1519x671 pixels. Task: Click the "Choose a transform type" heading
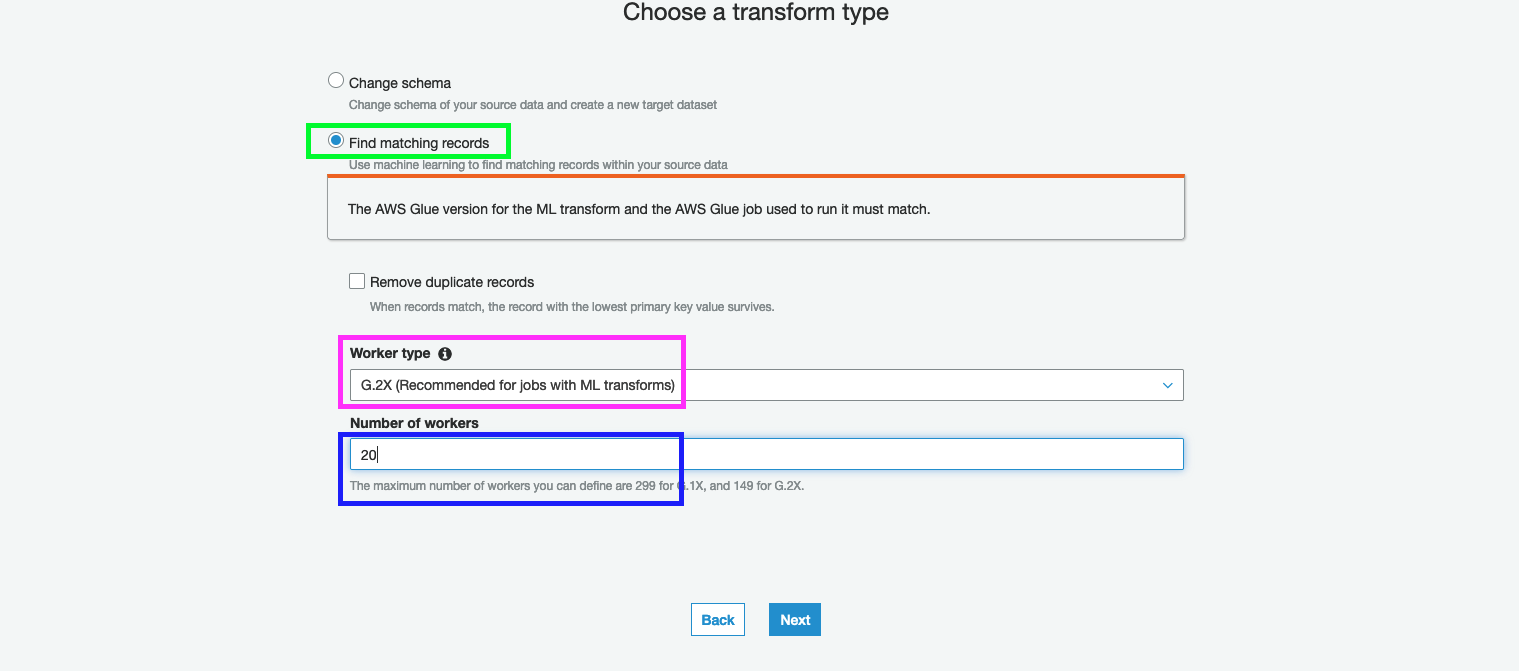tap(755, 13)
